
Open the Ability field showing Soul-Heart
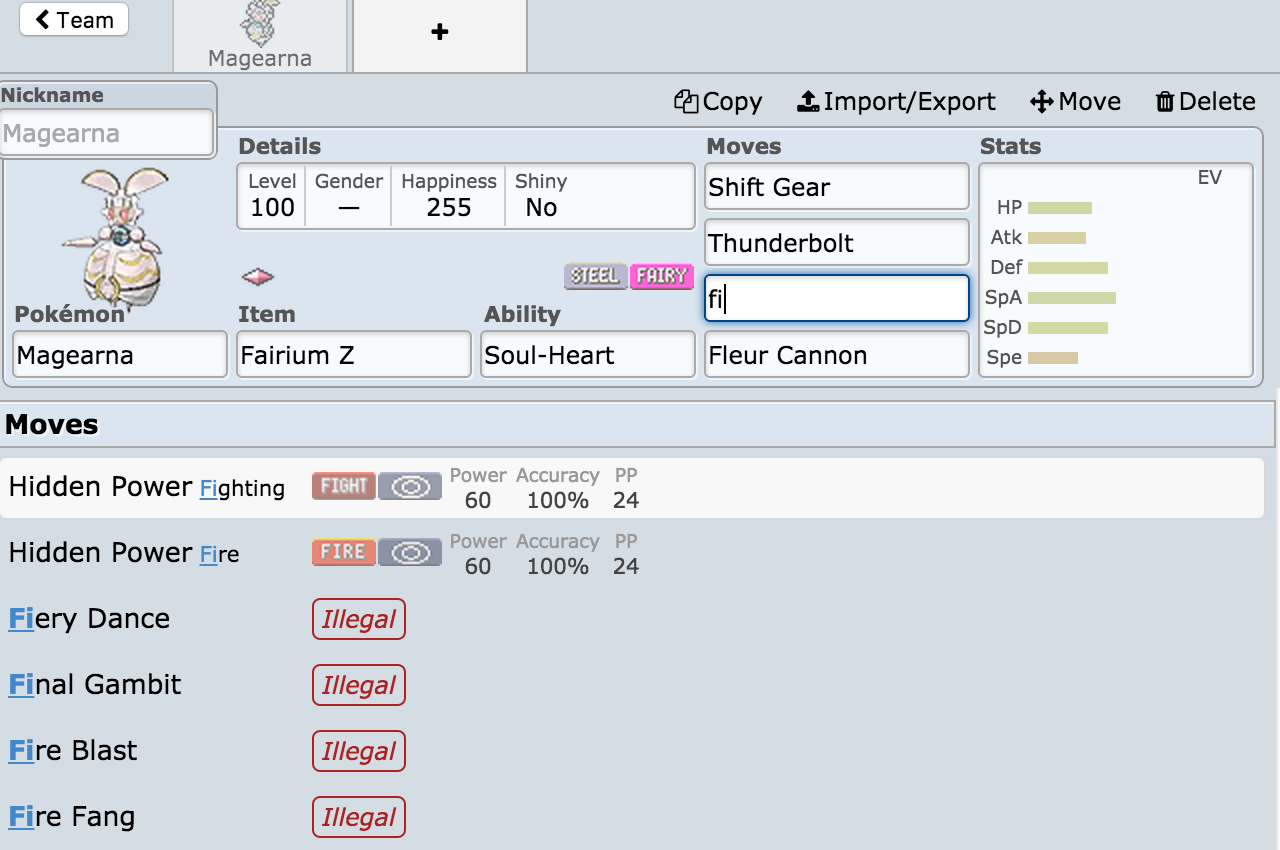[x=587, y=355]
